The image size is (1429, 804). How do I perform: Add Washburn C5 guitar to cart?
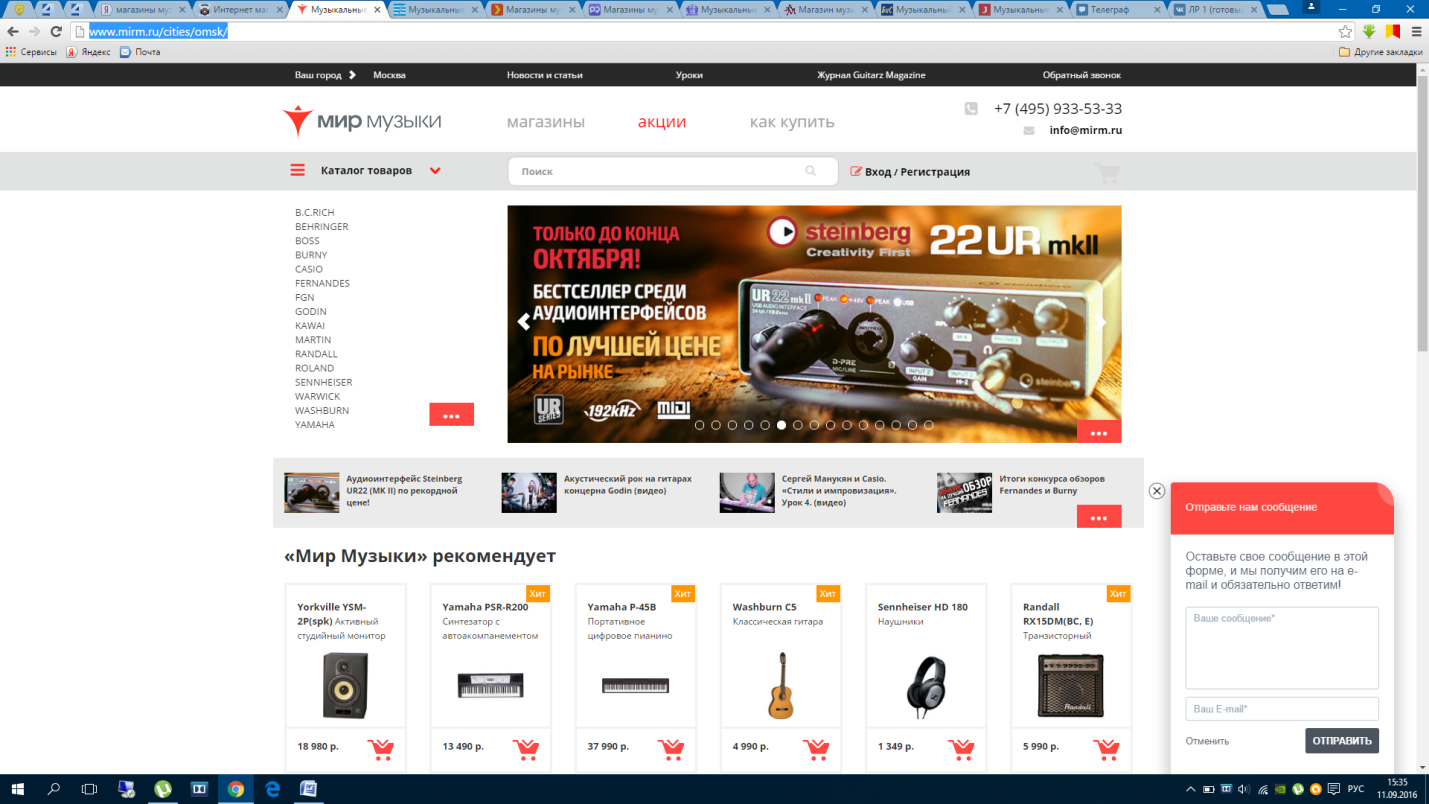(x=816, y=748)
